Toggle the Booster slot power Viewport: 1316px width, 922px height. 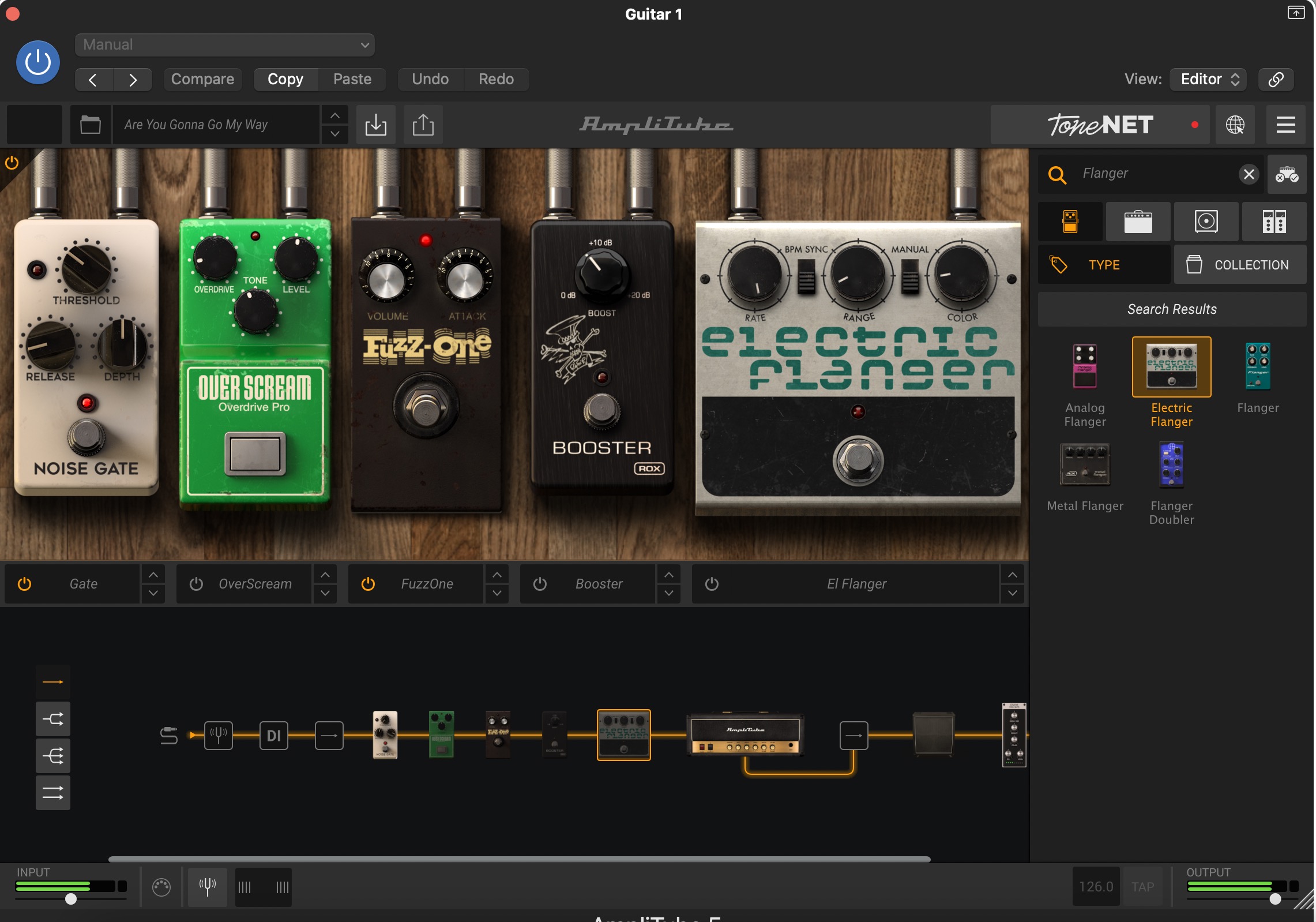pos(540,584)
